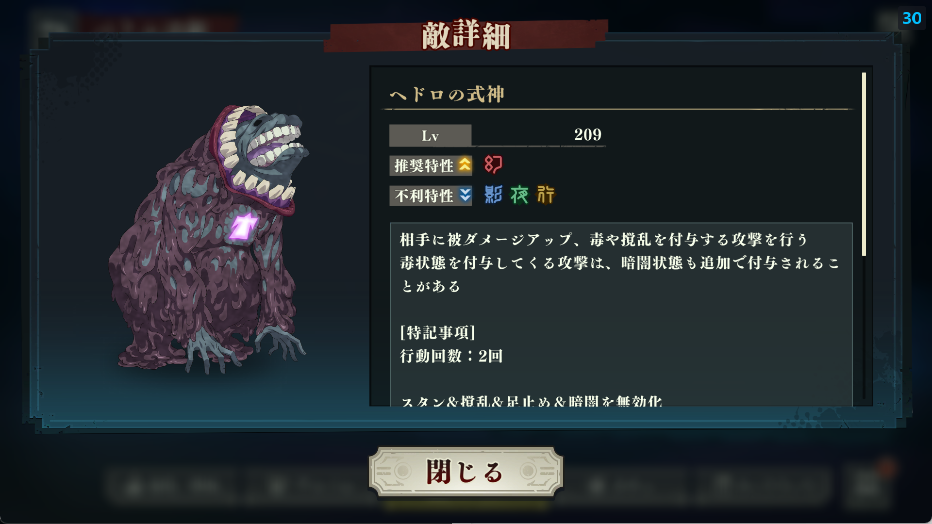Select the blue 影 disadvantage trait icon
The width and height of the screenshot is (932, 524).
493,194
